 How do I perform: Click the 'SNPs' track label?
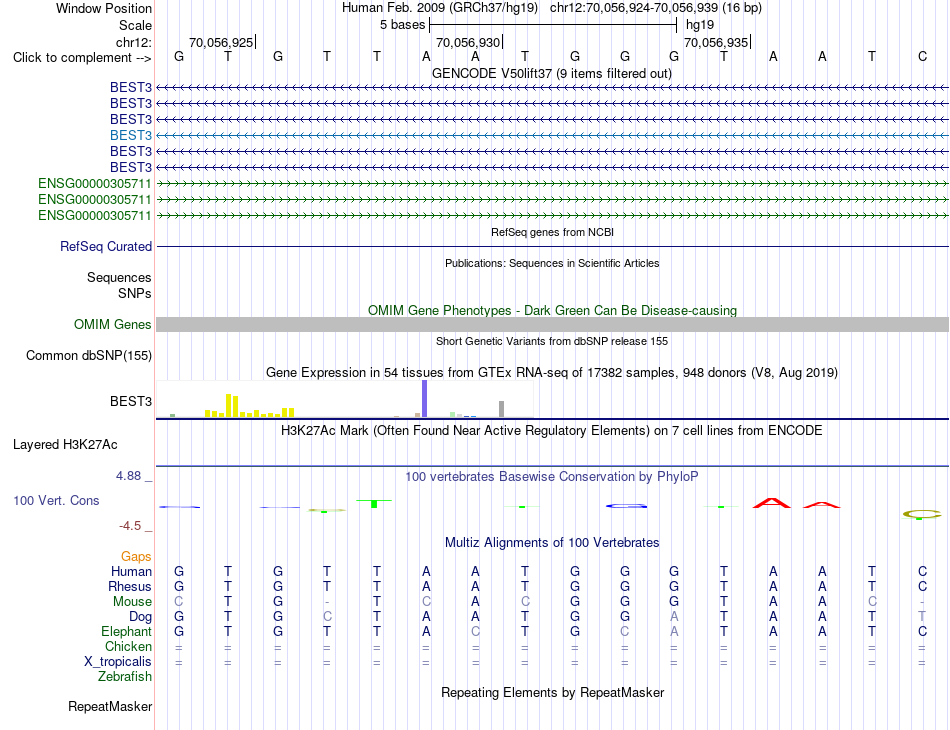point(135,293)
